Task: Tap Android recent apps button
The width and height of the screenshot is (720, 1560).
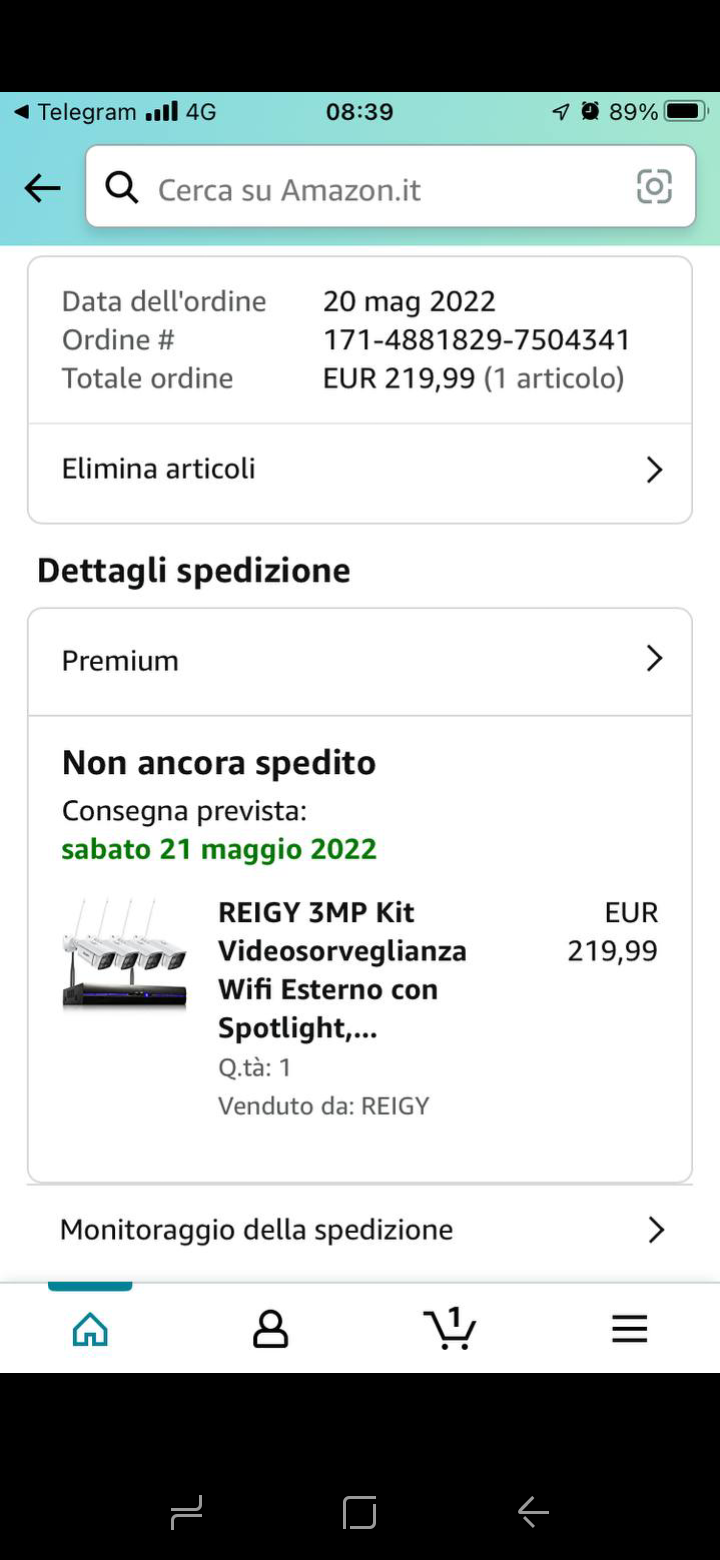Action: point(187,1512)
